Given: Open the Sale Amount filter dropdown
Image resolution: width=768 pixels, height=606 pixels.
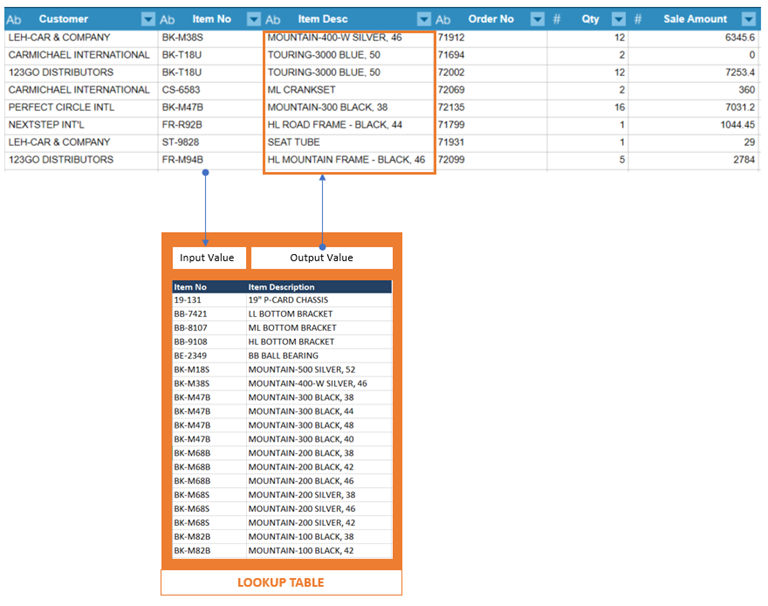Looking at the screenshot, I should (x=748, y=19).
